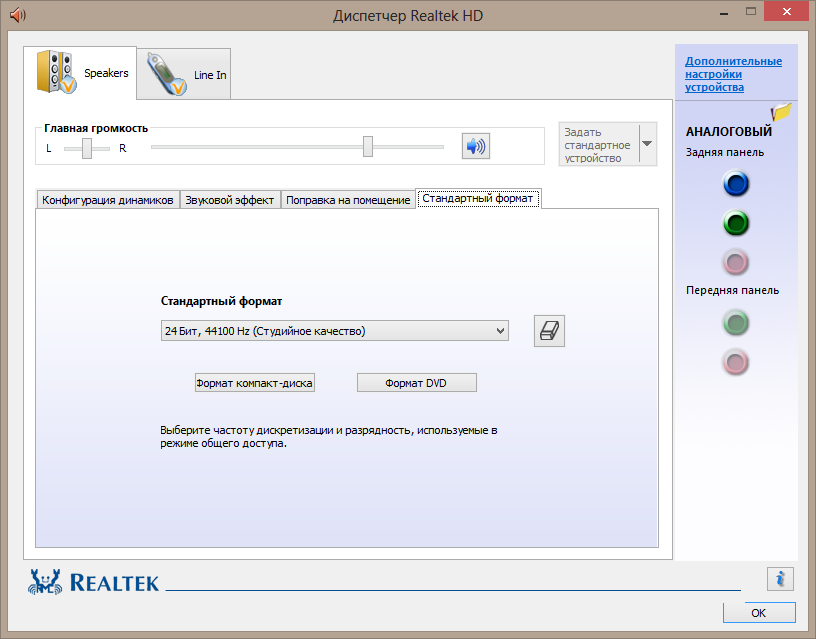Screen dimensions: 816x639
Task: Close the Диспетчер Realtek HD window
Action: tap(787, 11)
